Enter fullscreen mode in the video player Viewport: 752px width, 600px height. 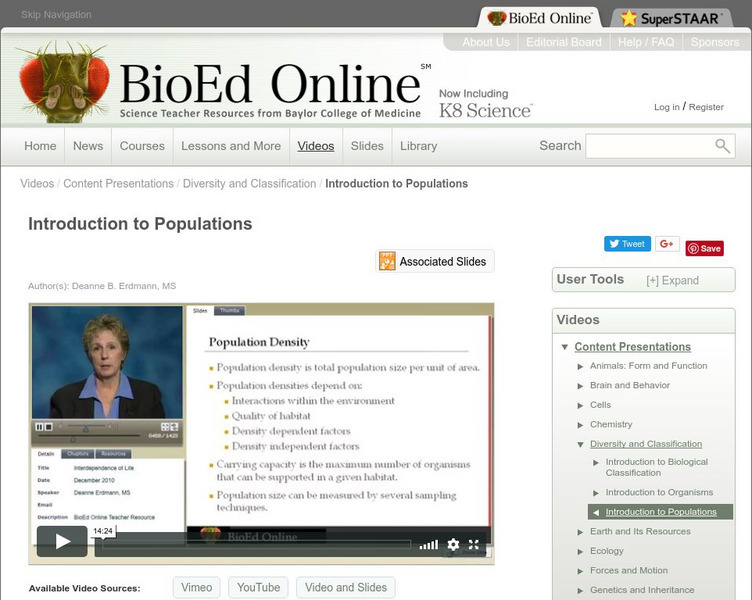tap(474, 544)
